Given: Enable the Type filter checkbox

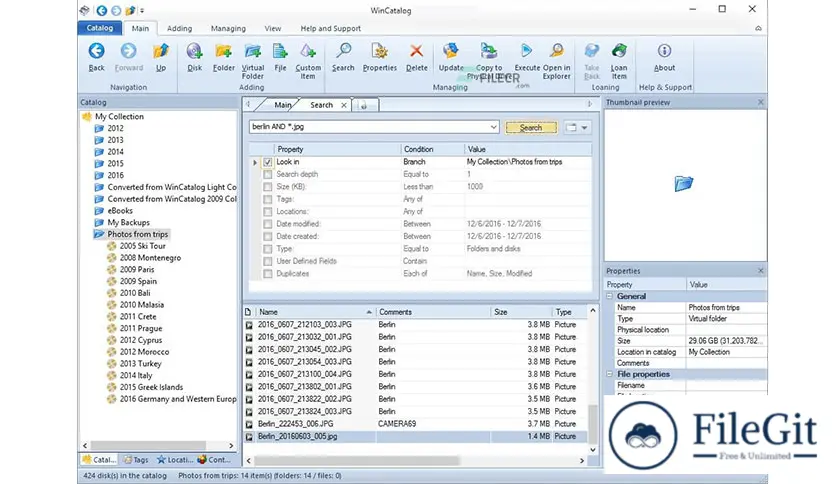Looking at the screenshot, I should [x=268, y=249].
